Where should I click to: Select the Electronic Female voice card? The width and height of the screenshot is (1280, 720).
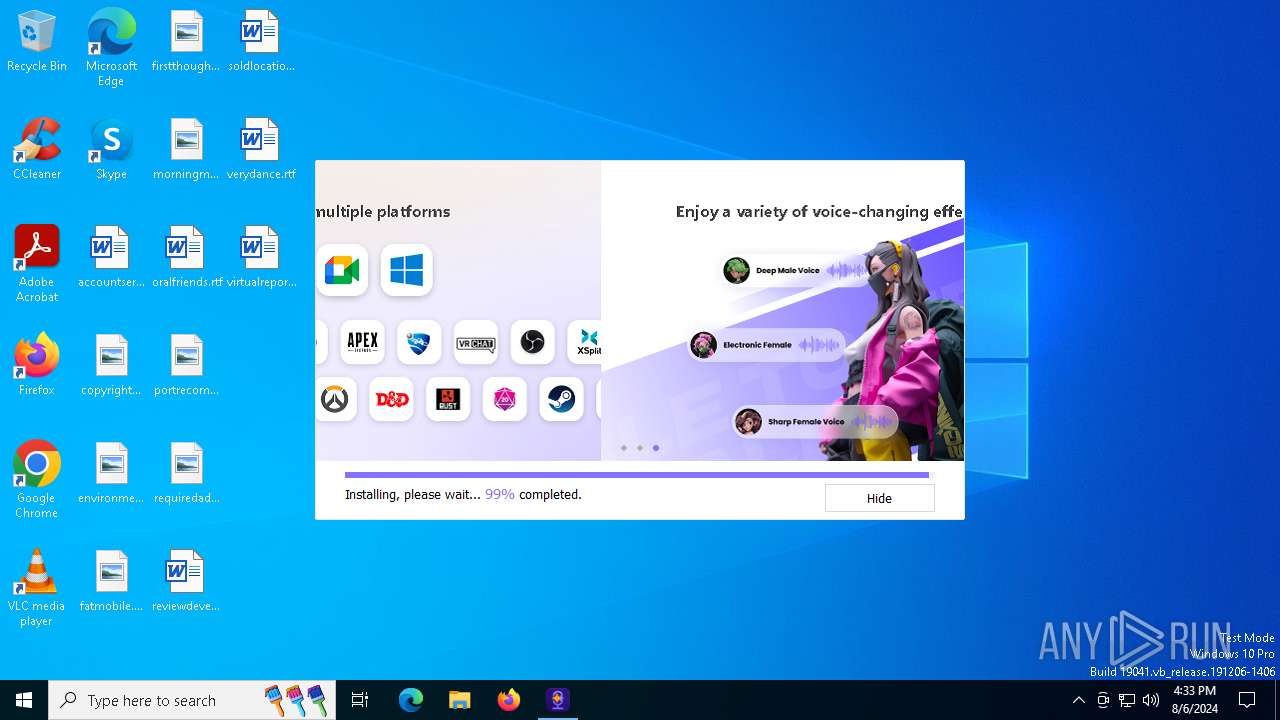point(766,345)
